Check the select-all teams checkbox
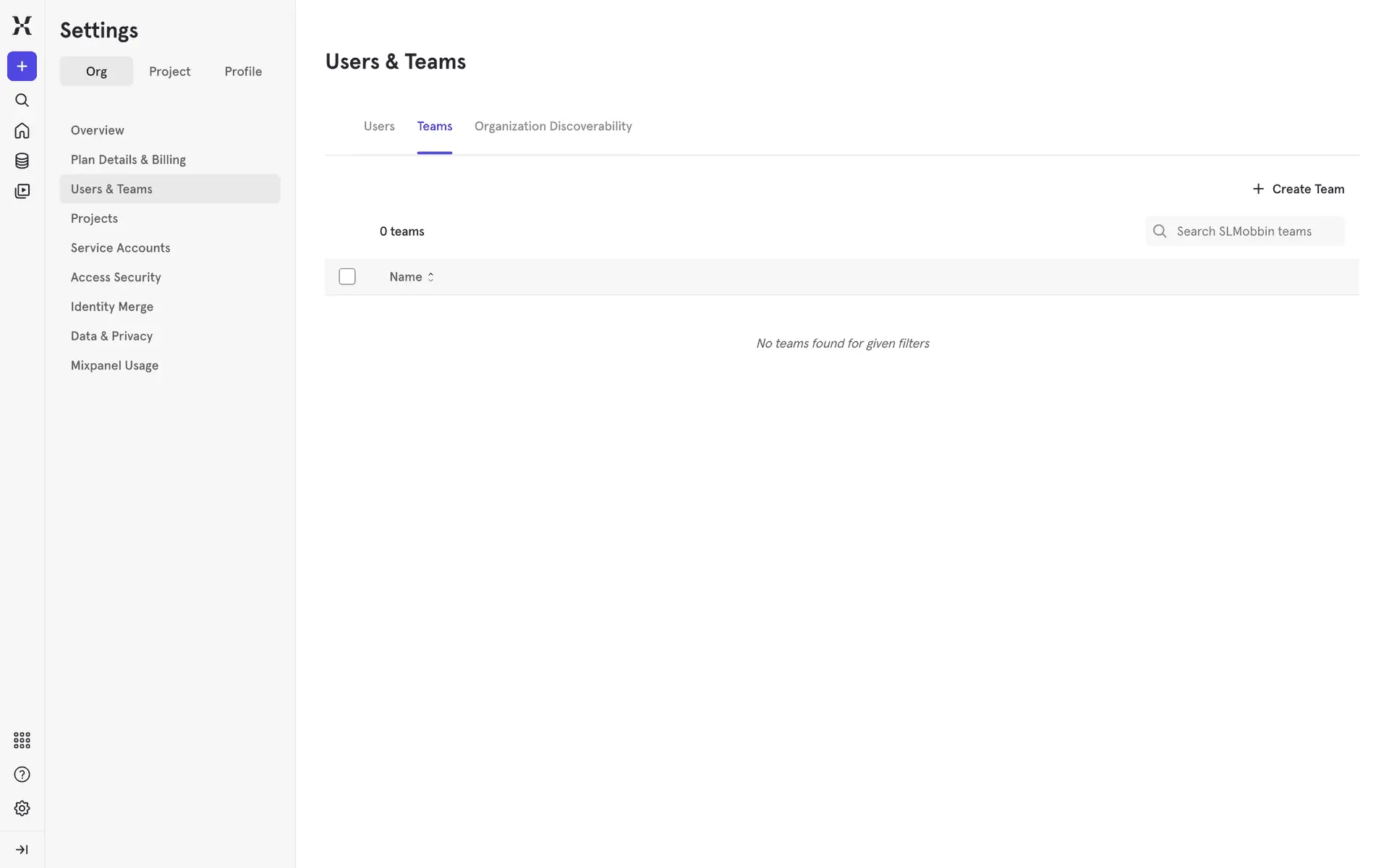1389x868 pixels. point(347,277)
